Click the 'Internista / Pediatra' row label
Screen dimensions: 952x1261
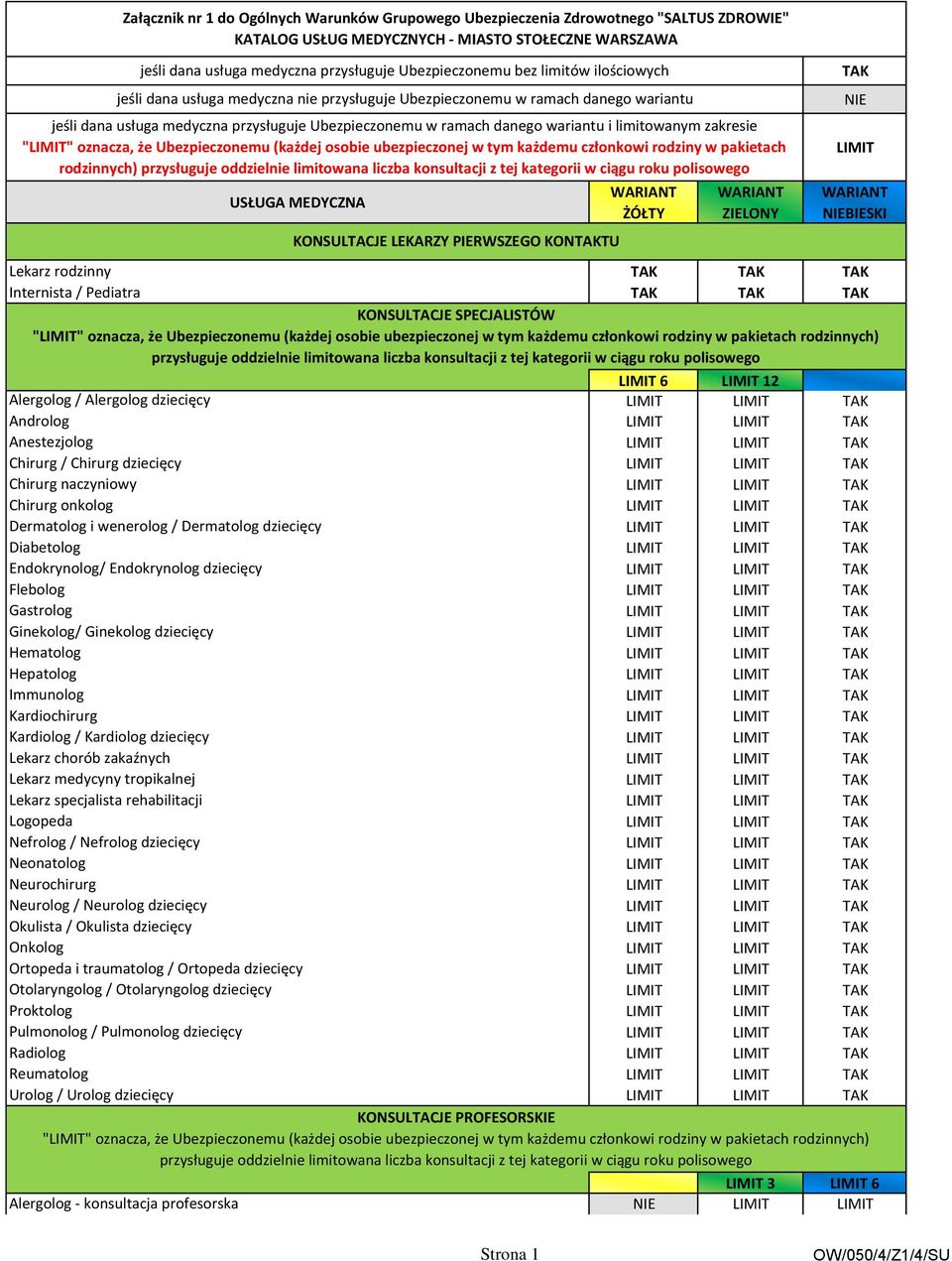[x=74, y=293]
